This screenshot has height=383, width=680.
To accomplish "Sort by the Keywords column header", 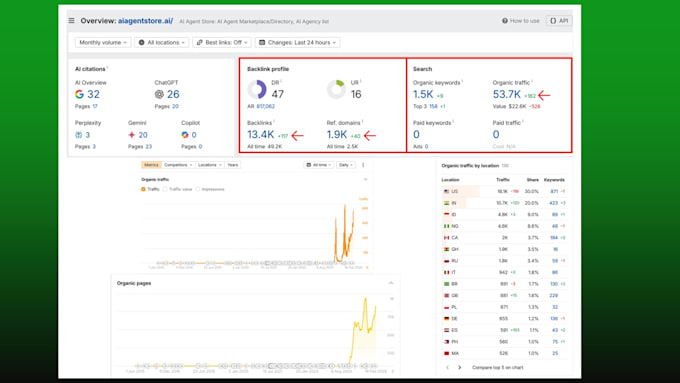I will 554,180.
